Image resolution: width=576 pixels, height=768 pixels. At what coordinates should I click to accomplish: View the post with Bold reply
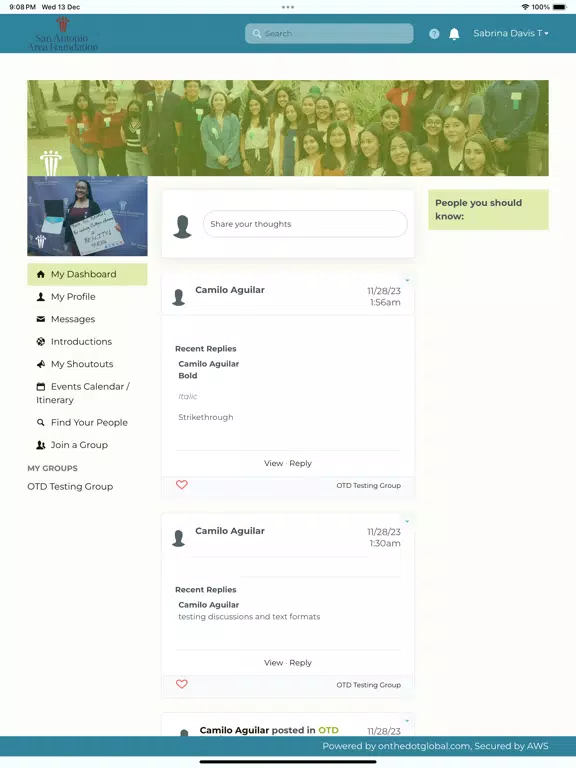click(x=273, y=463)
